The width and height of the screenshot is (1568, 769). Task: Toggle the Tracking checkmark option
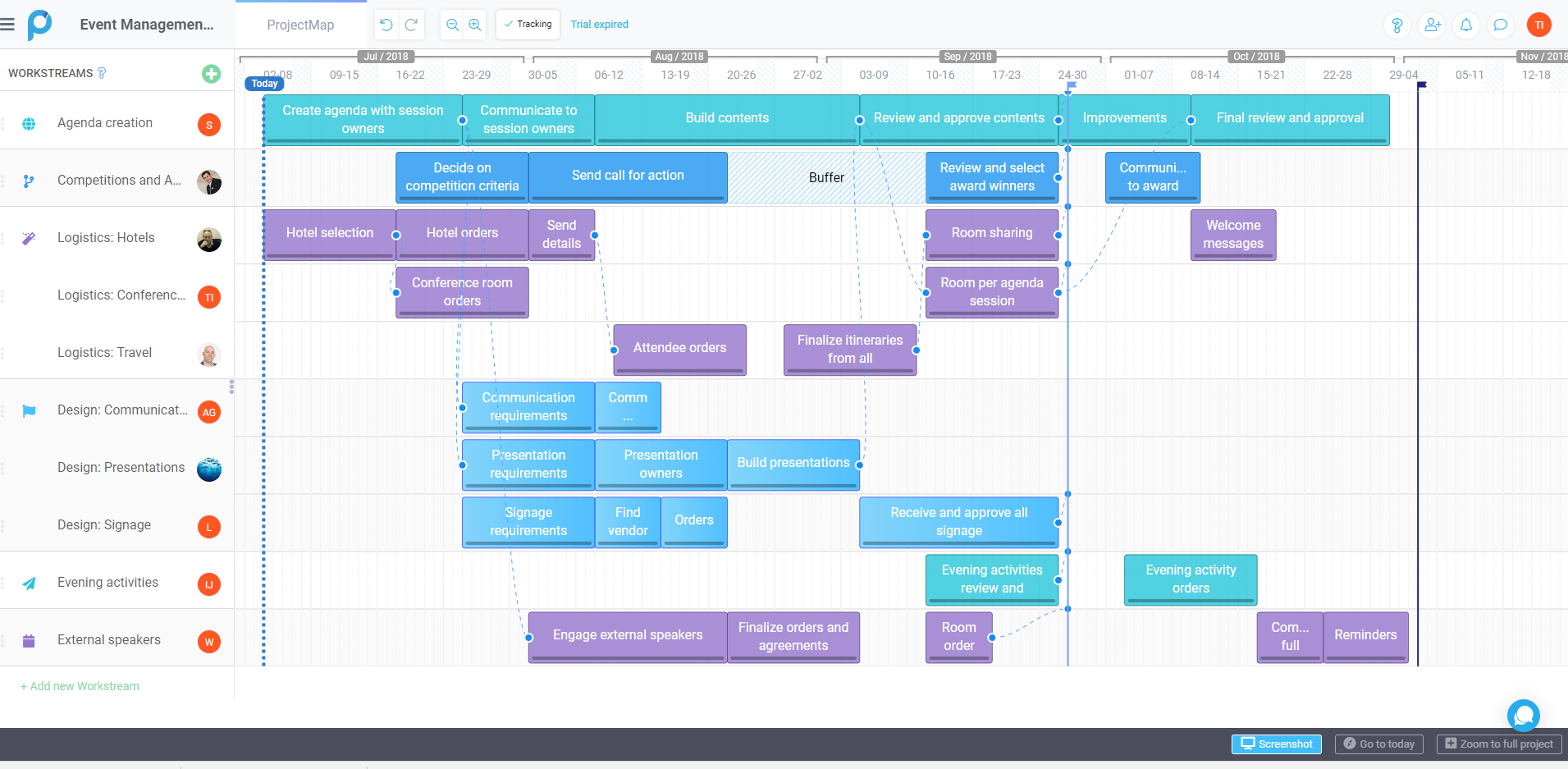coord(528,25)
